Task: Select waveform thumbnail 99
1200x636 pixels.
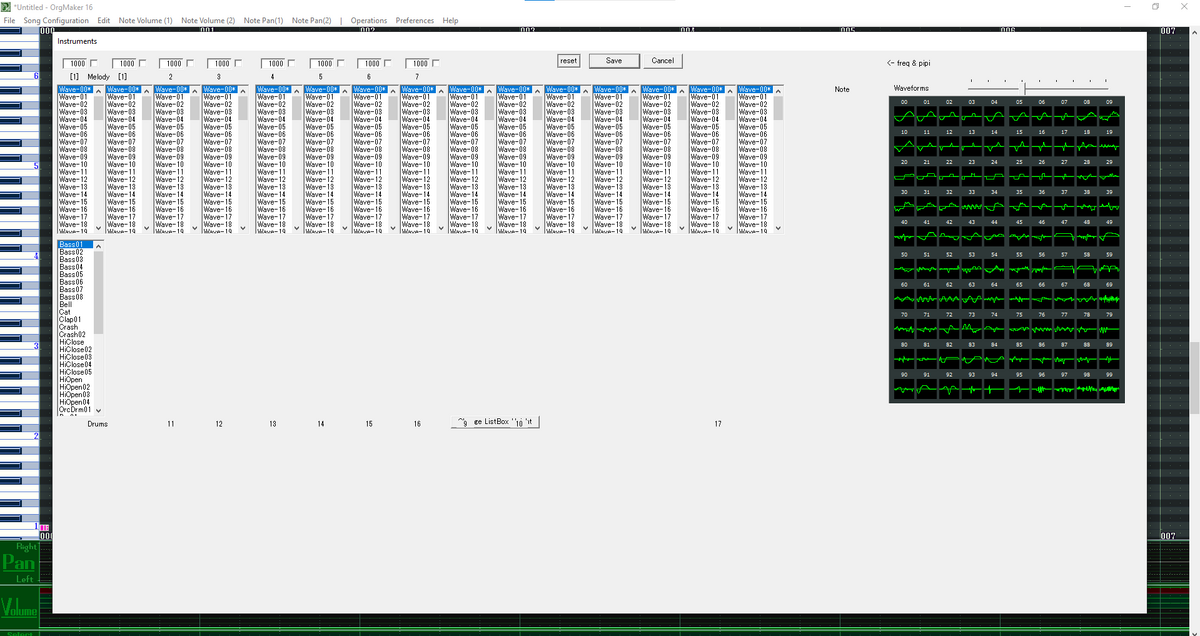Action: [x=1110, y=387]
